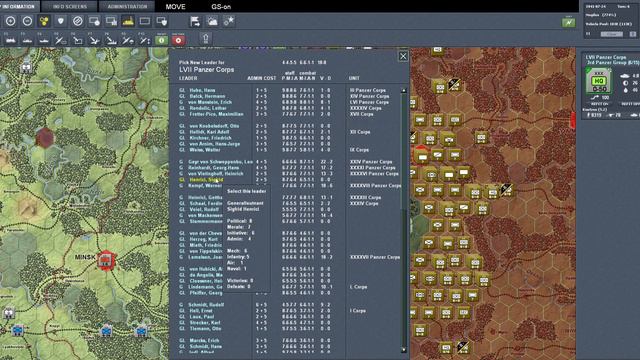Pick leader von Arnim, Hans-Jurgen
The width and height of the screenshot is (640, 360).
coord(214,144)
